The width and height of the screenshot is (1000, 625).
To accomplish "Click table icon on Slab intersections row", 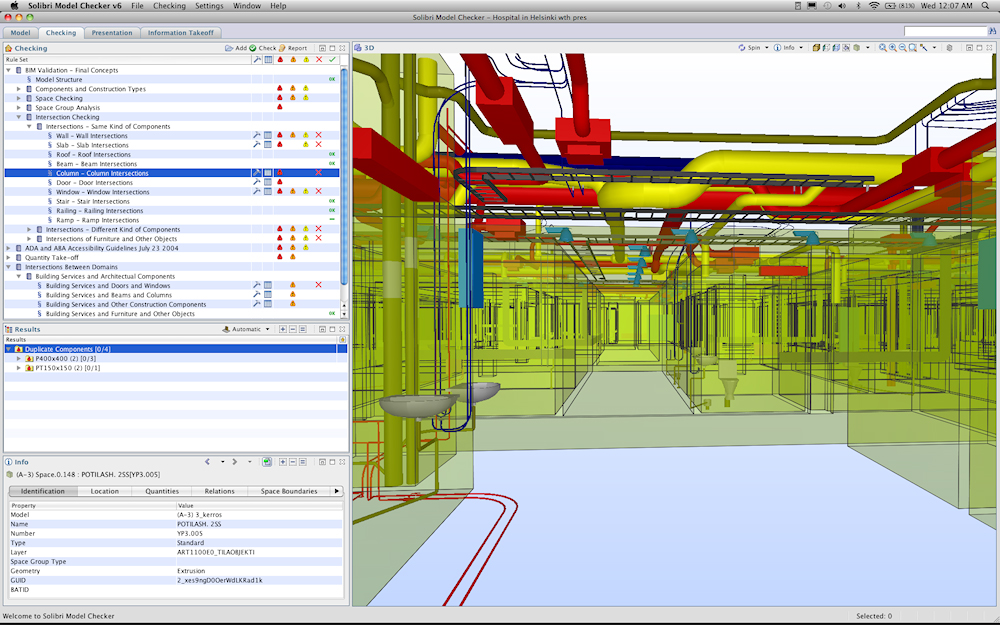I will [268, 145].
